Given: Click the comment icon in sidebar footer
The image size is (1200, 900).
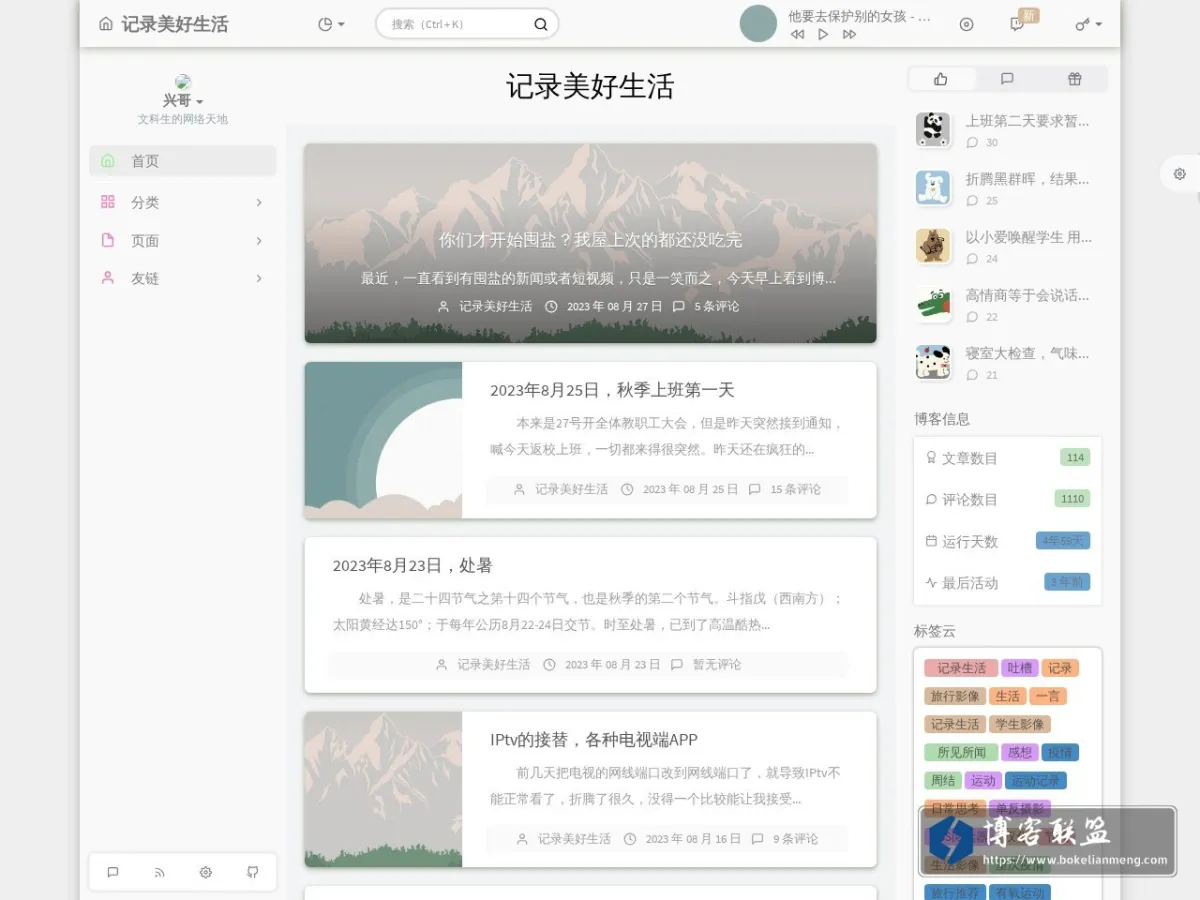Looking at the screenshot, I should [x=113, y=872].
